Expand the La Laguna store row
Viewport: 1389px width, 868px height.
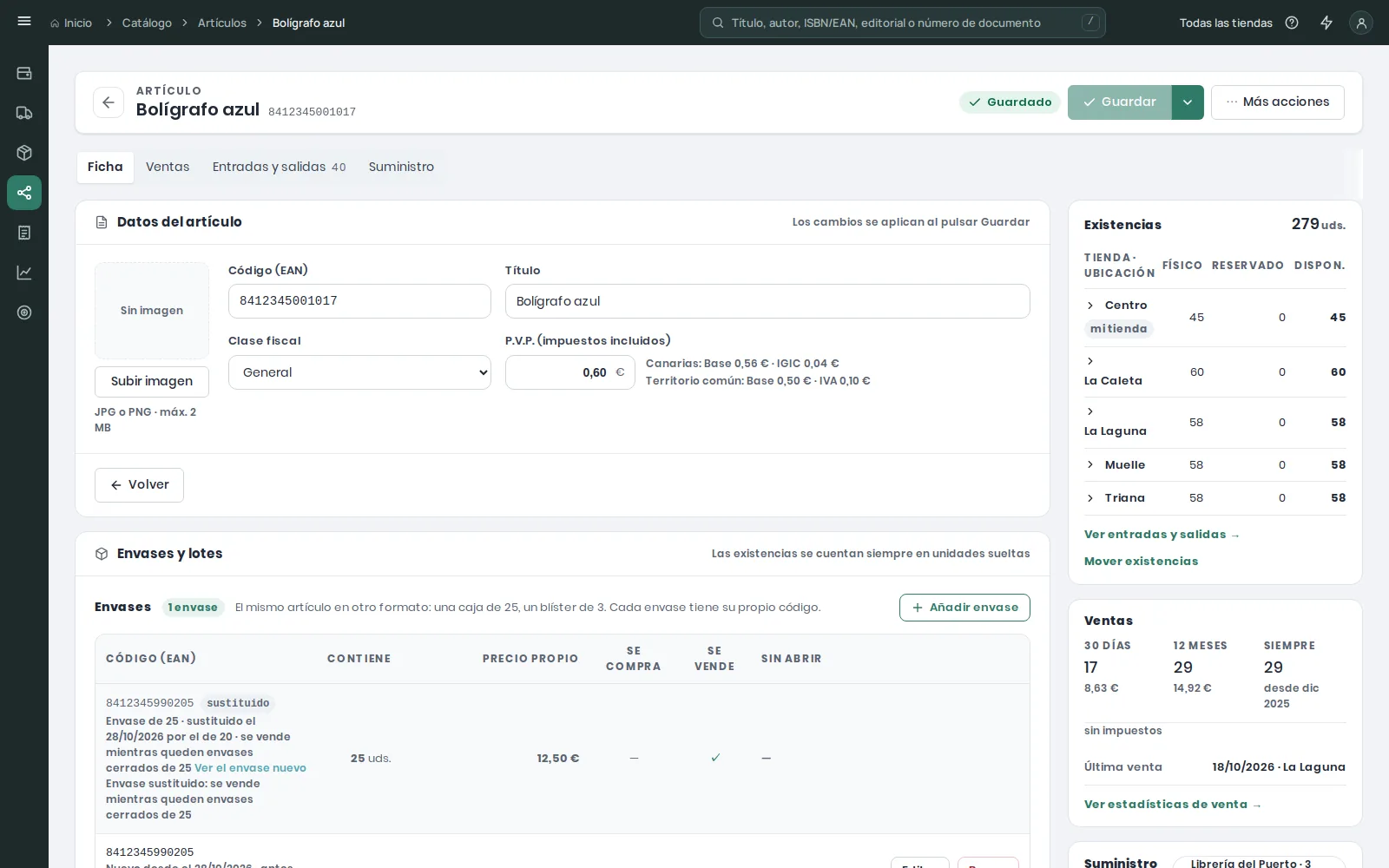click(1090, 411)
